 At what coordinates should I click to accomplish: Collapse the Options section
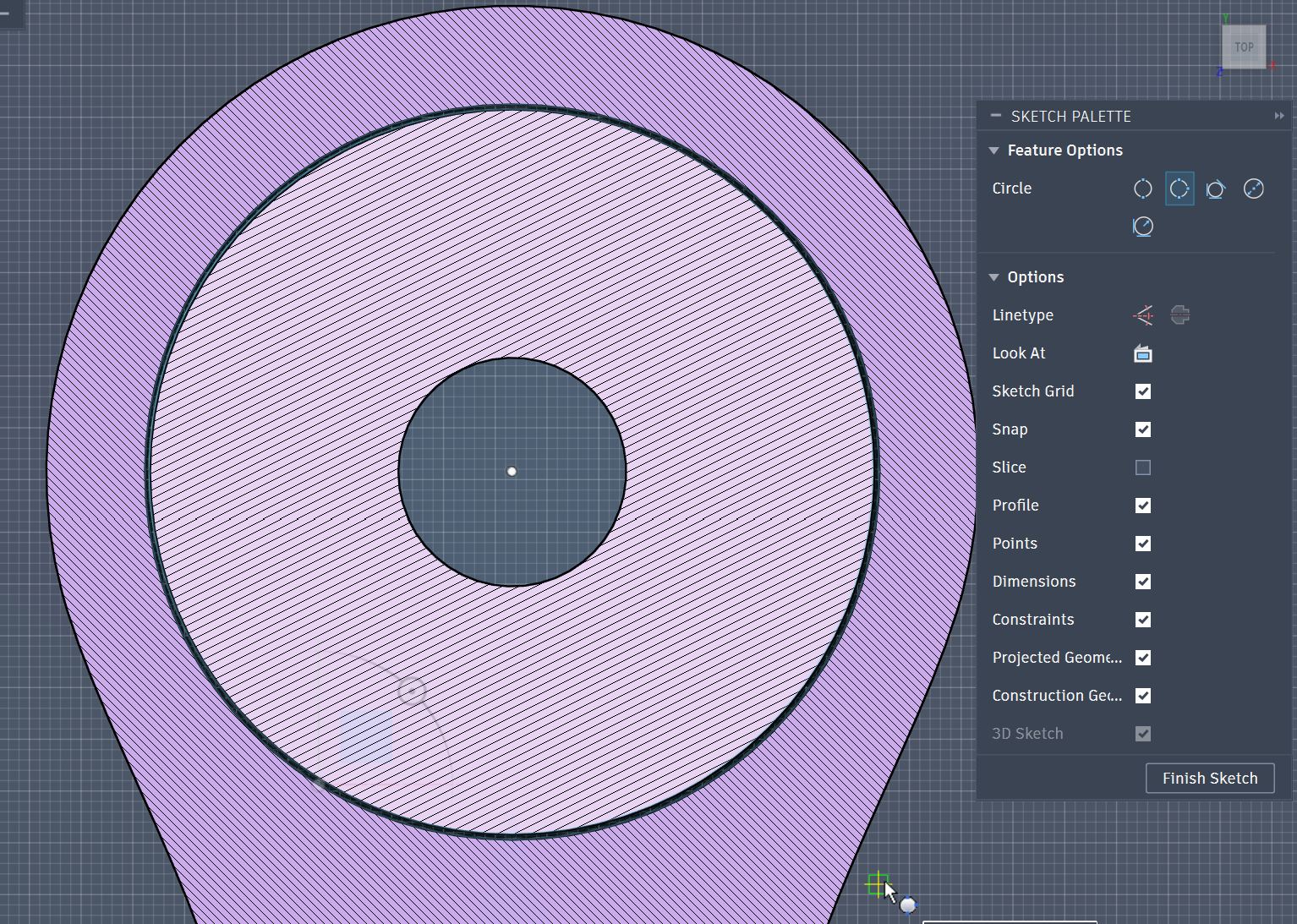(993, 276)
